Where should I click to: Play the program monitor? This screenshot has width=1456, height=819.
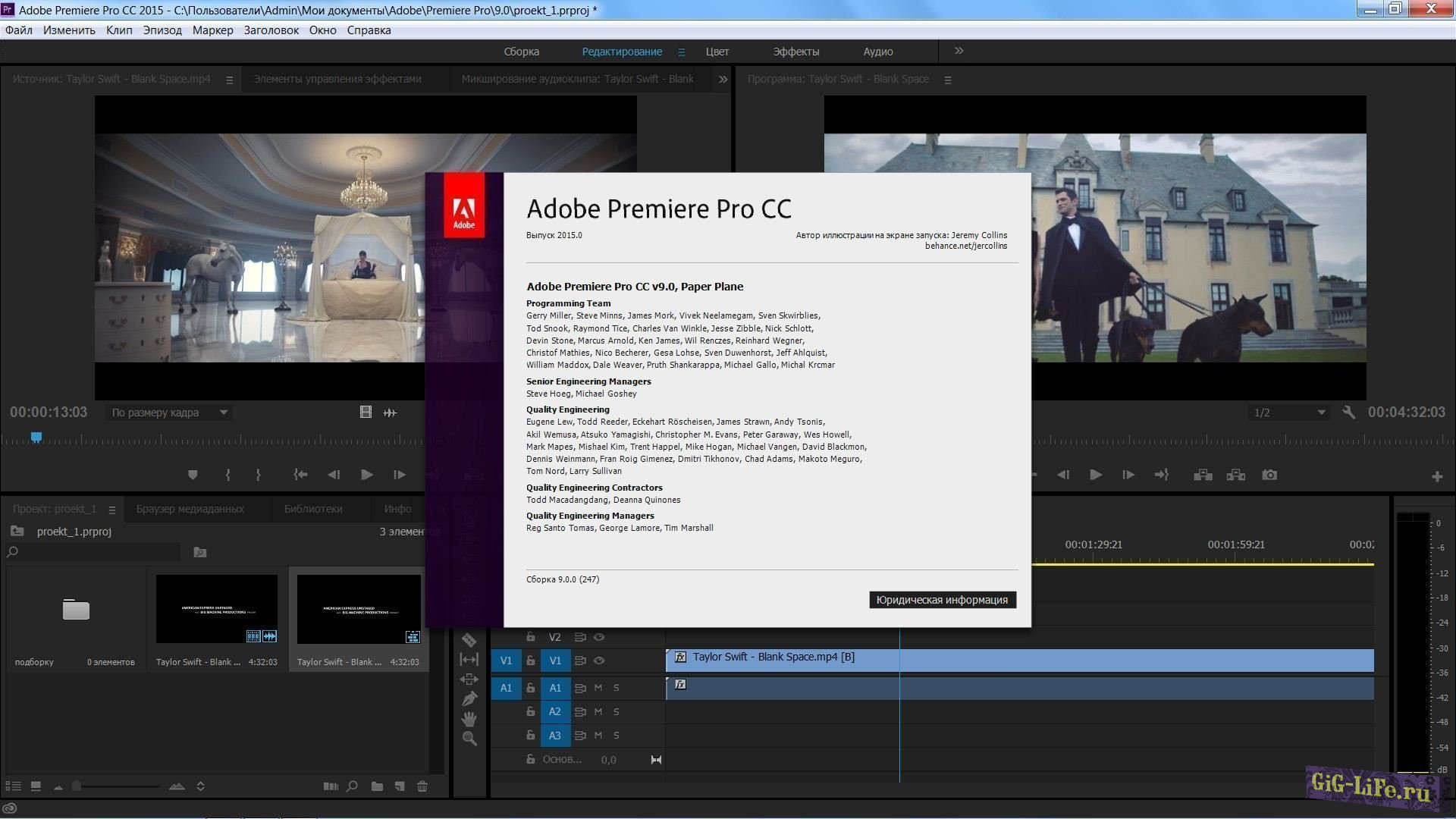pos(1096,475)
